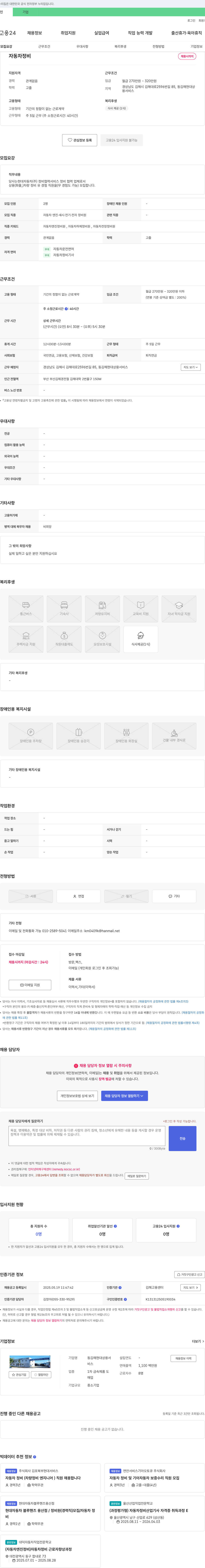The width and height of the screenshot is (205, 1568).
Task: Click the 고용24 site logo
Action: tap(8, 33)
